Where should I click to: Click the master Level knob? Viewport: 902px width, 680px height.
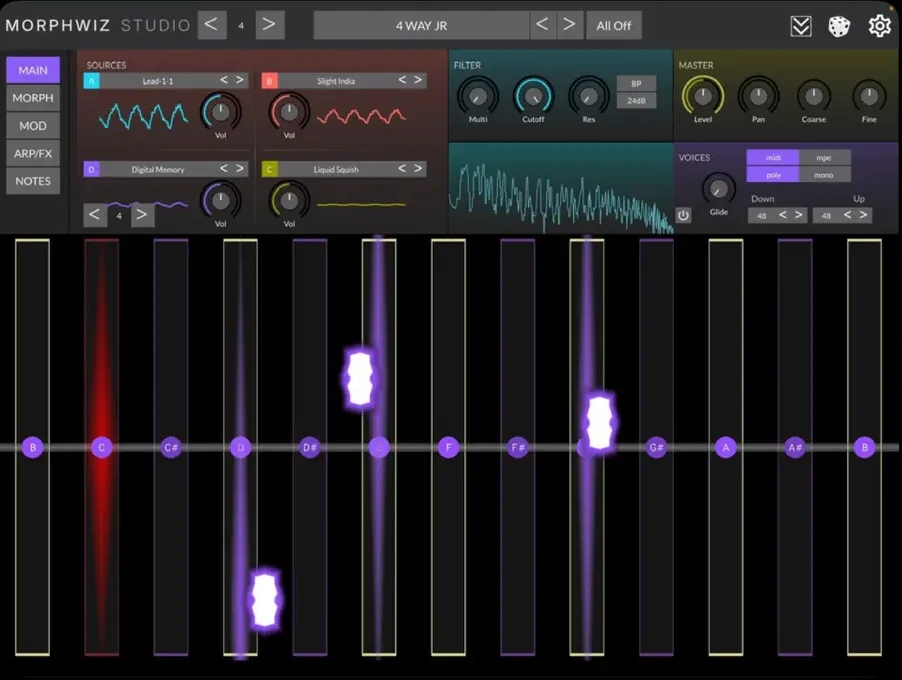[x=702, y=95]
